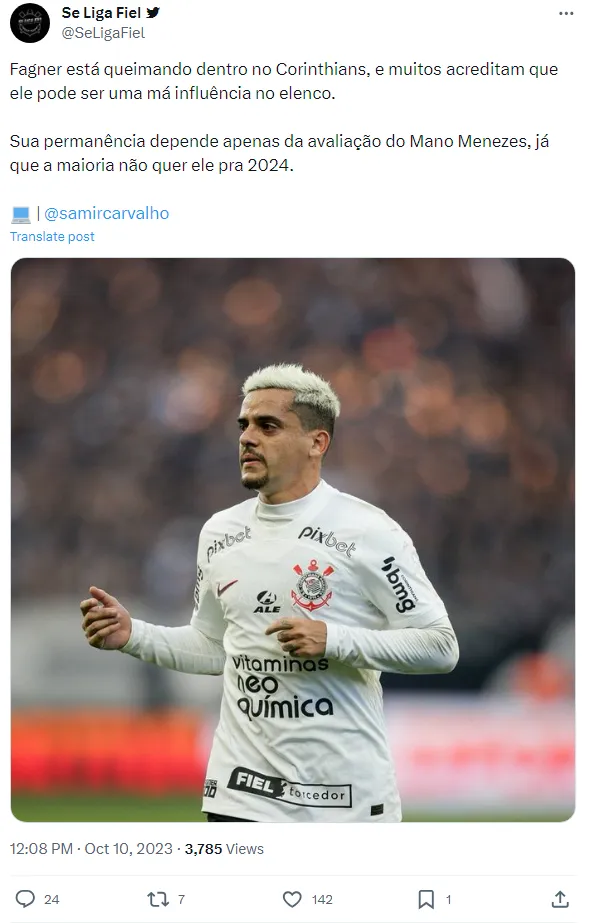Open the share upload icon
The height and width of the screenshot is (923, 589).
[560, 899]
